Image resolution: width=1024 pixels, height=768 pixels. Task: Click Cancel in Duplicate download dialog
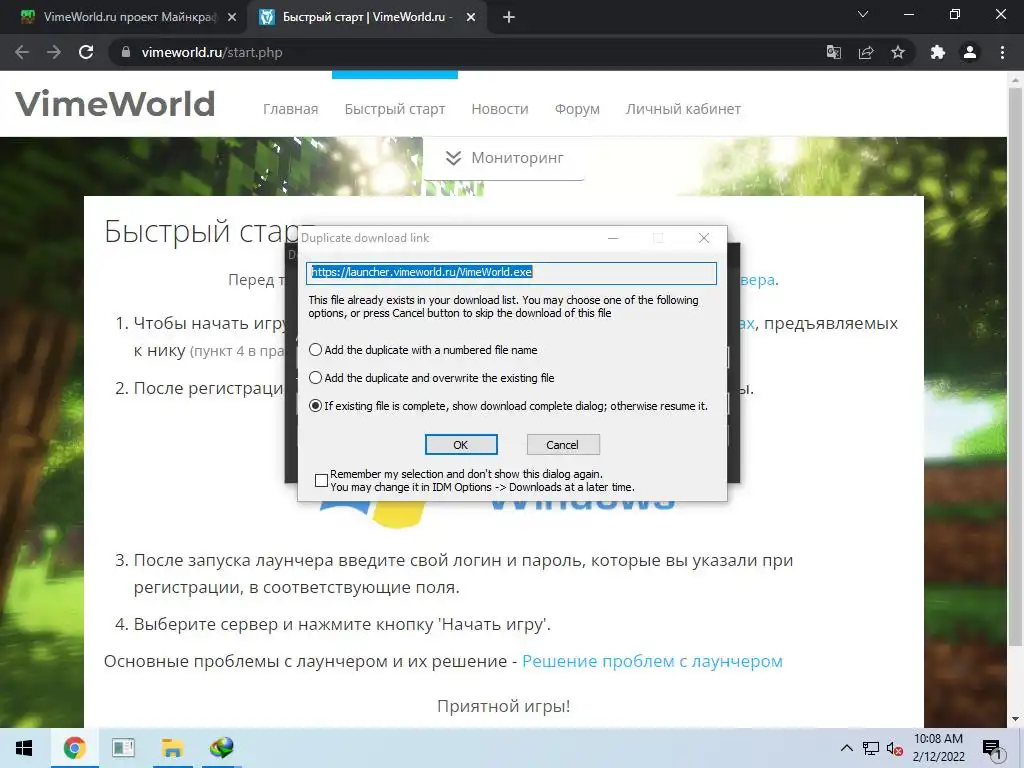[563, 445]
